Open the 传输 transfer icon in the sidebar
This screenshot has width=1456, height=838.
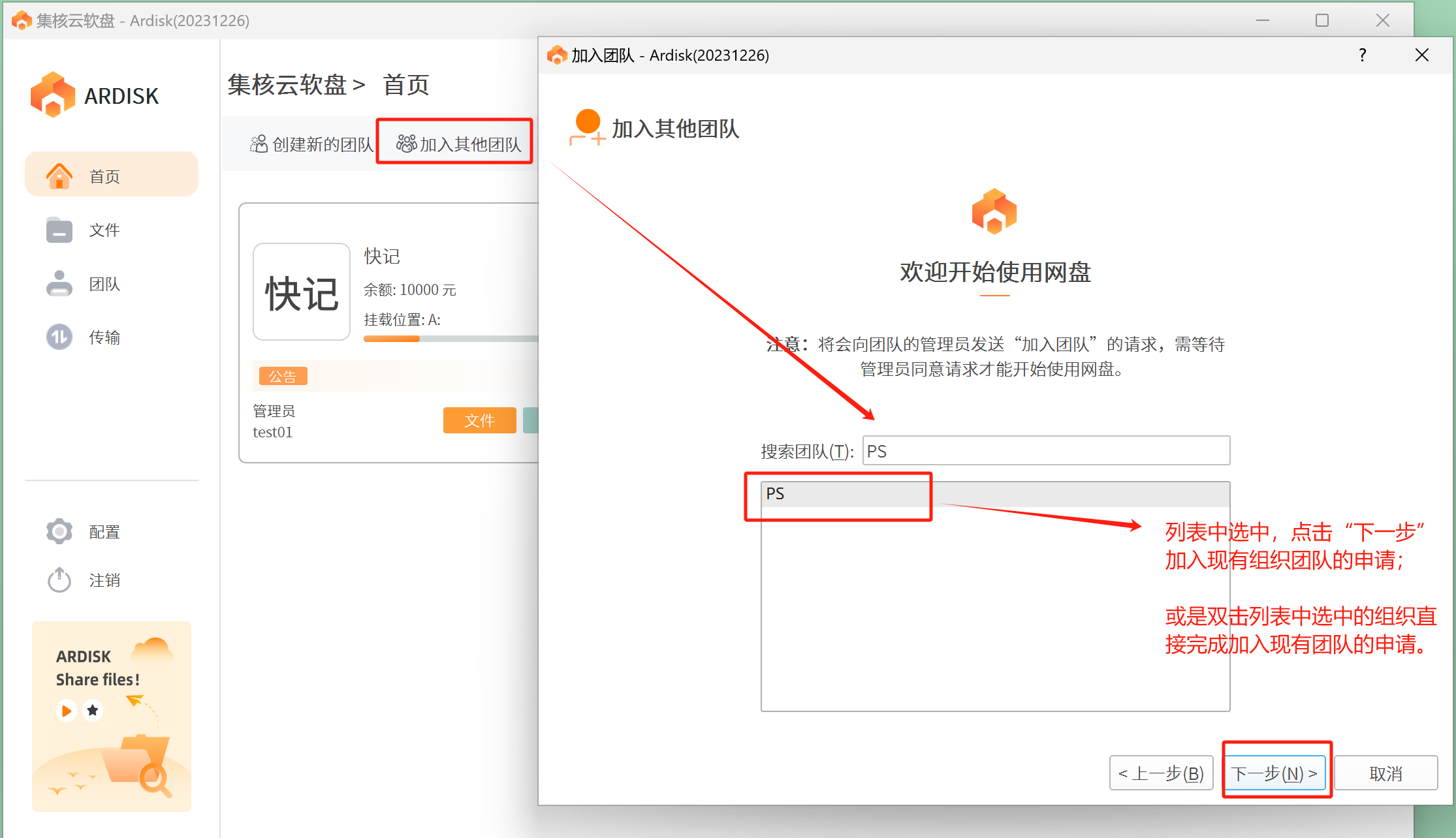tap(59, 337)
